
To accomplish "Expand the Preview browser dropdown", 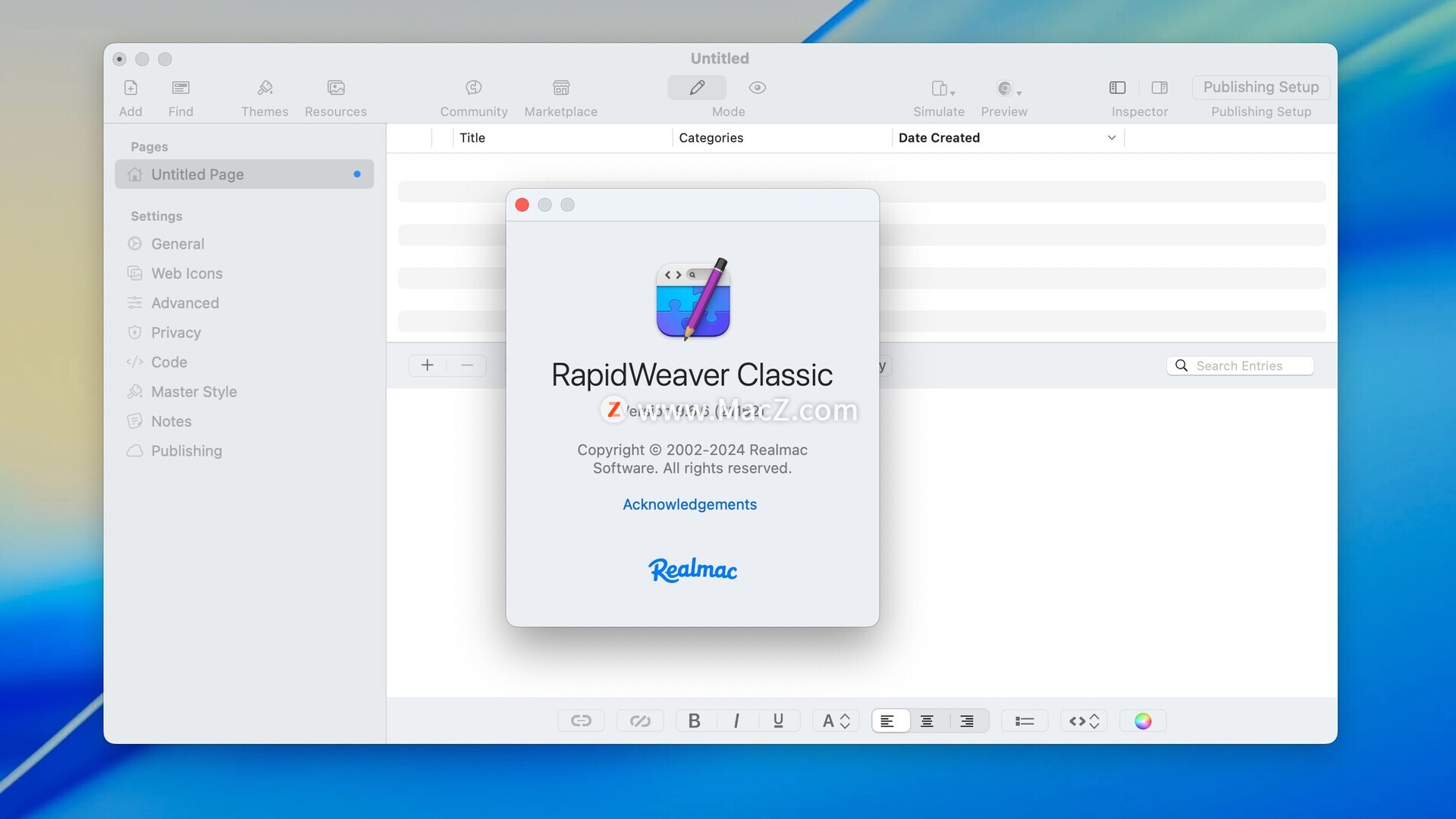I will [1009, 89].
